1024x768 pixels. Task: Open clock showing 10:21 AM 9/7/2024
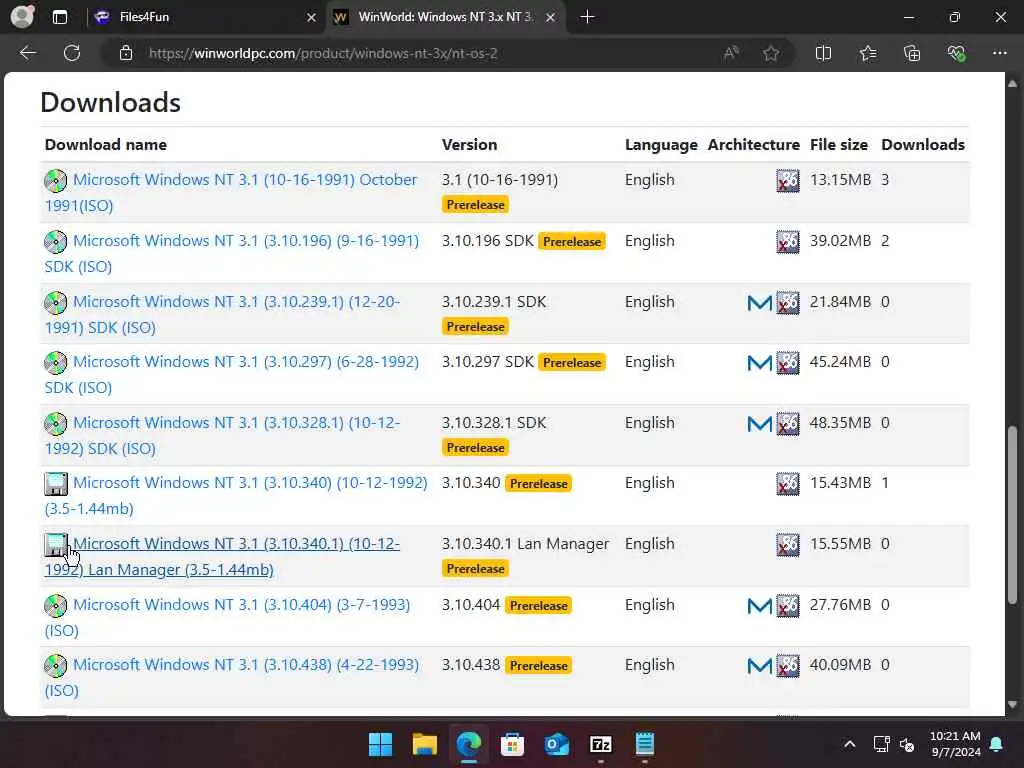pos(955,744)
